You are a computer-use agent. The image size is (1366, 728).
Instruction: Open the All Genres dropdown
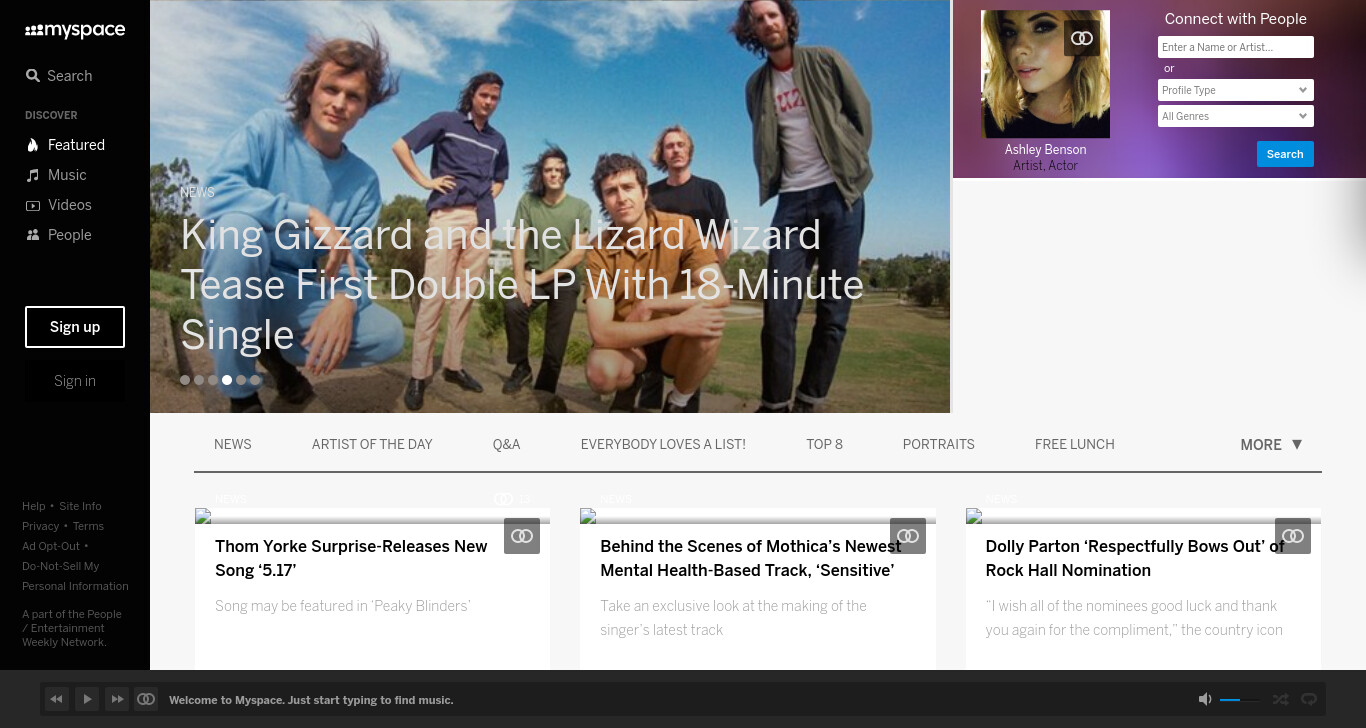tap(1235, 116)
